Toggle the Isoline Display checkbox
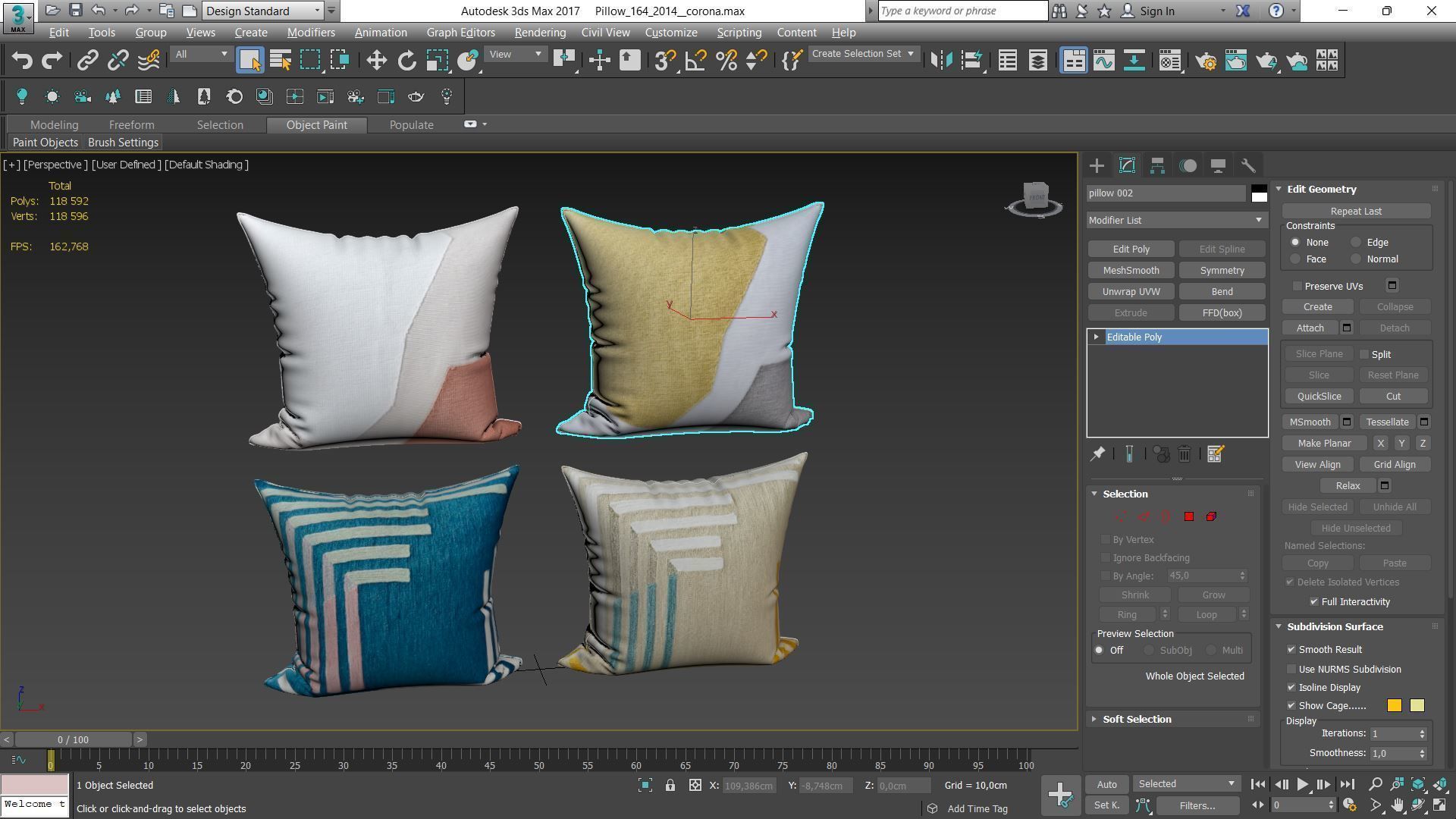Screen dimensions: 1456x819 1291,688
